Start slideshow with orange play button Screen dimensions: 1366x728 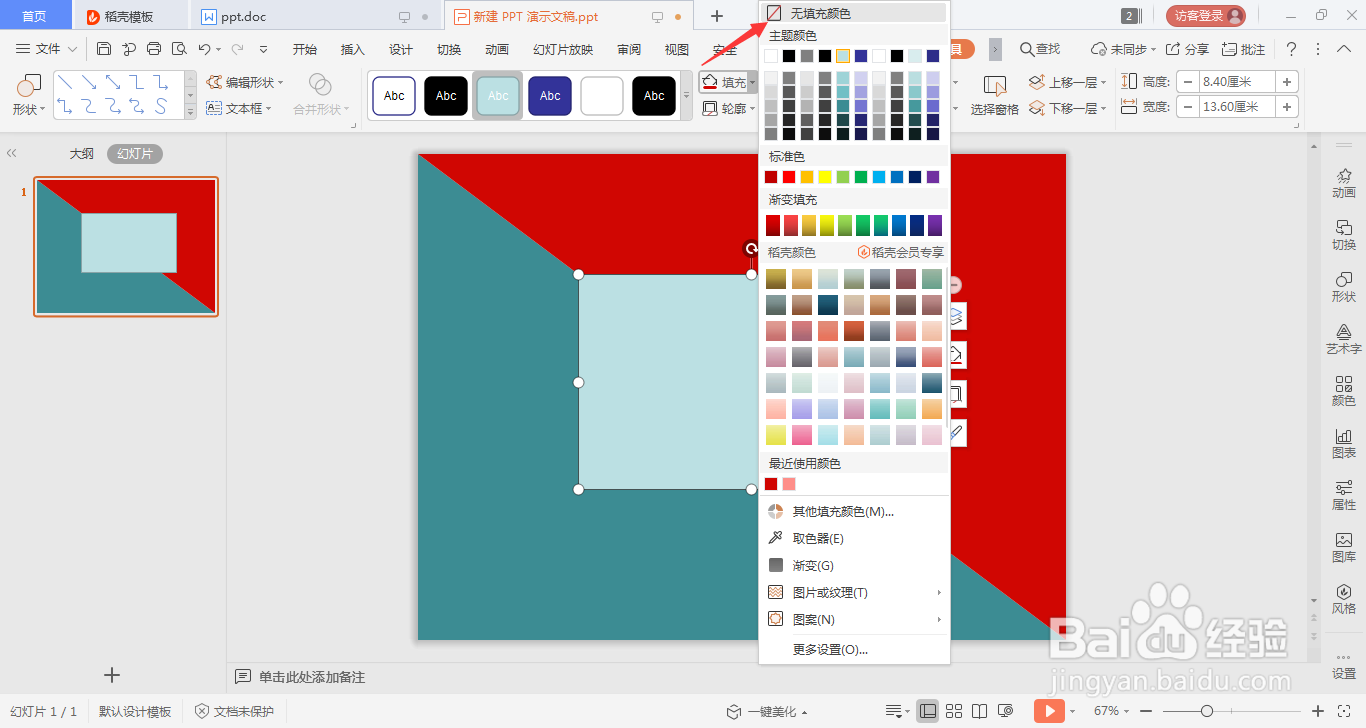[1048, 711]
